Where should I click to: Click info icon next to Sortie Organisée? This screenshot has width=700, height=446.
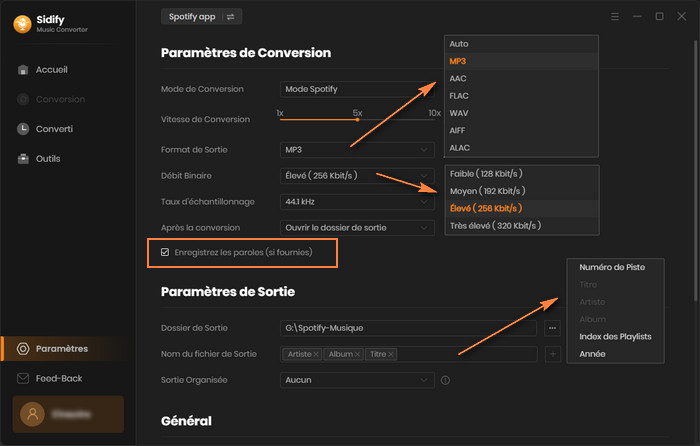(x=445, y=380)
